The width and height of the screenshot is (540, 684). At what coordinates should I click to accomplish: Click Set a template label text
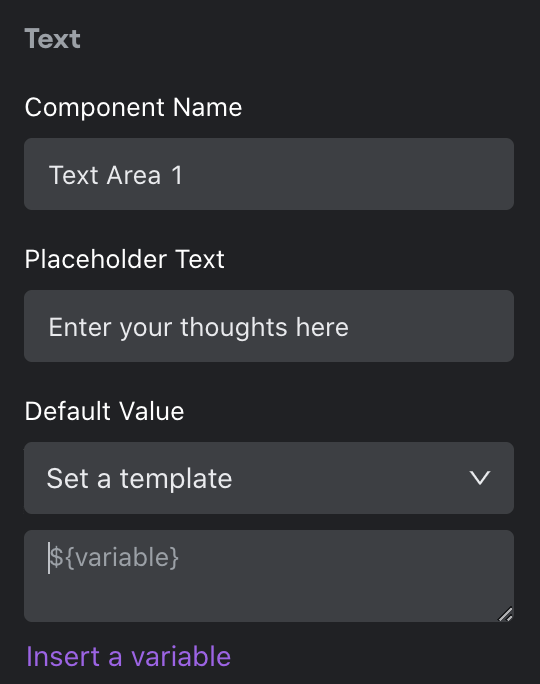[x=139, y=479]
